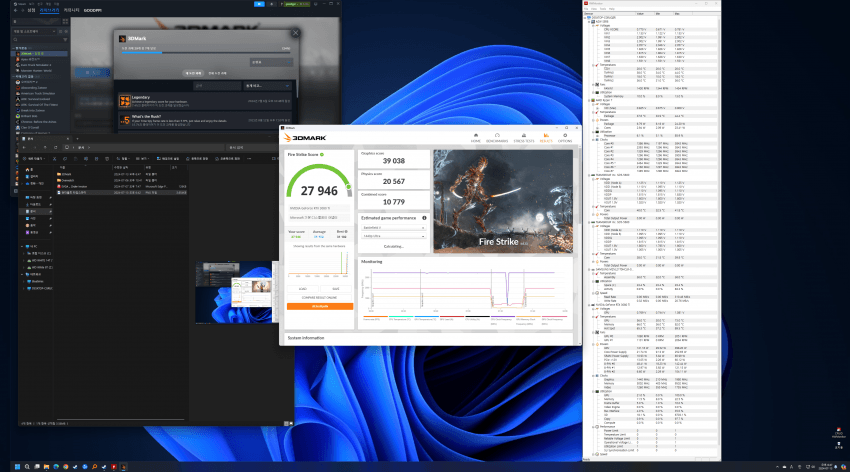The width and height of the screenshot is (850, 472).
Task: Open the Steam library games and software dropdown
Action: click(x=34, y=31)
